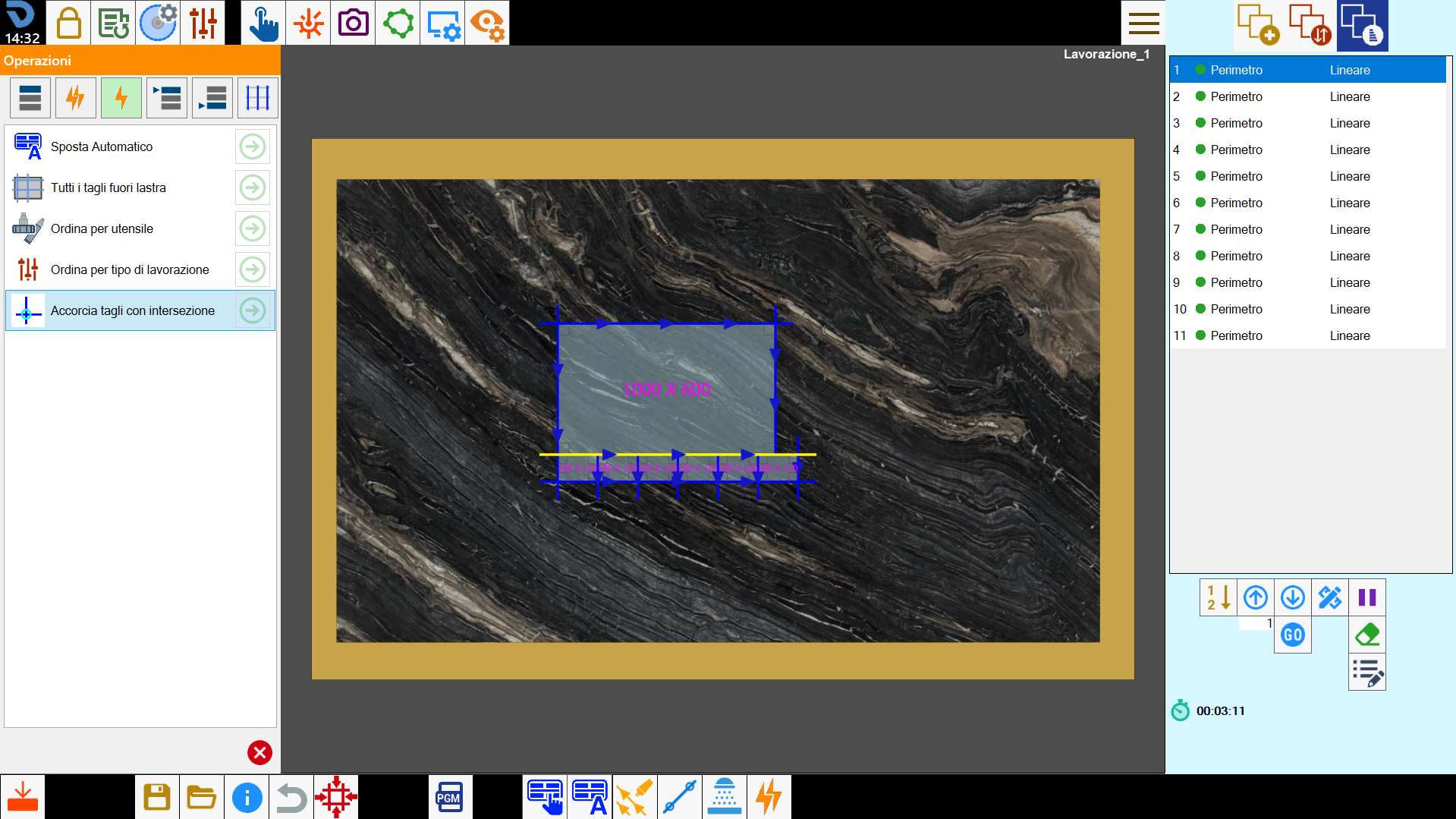Click the purple pause button
Viewport: 1456px width, 819px height.
tap(1367, 597)
